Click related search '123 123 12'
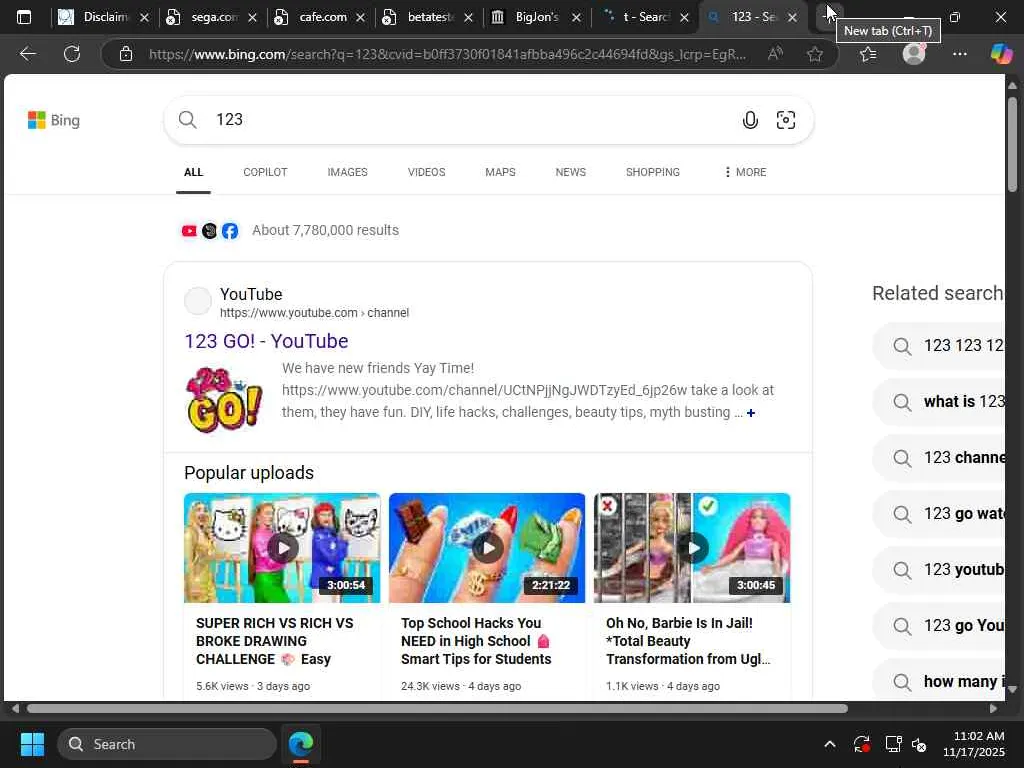The height and width of the screenshot is (768, 1024). (940, 345)
